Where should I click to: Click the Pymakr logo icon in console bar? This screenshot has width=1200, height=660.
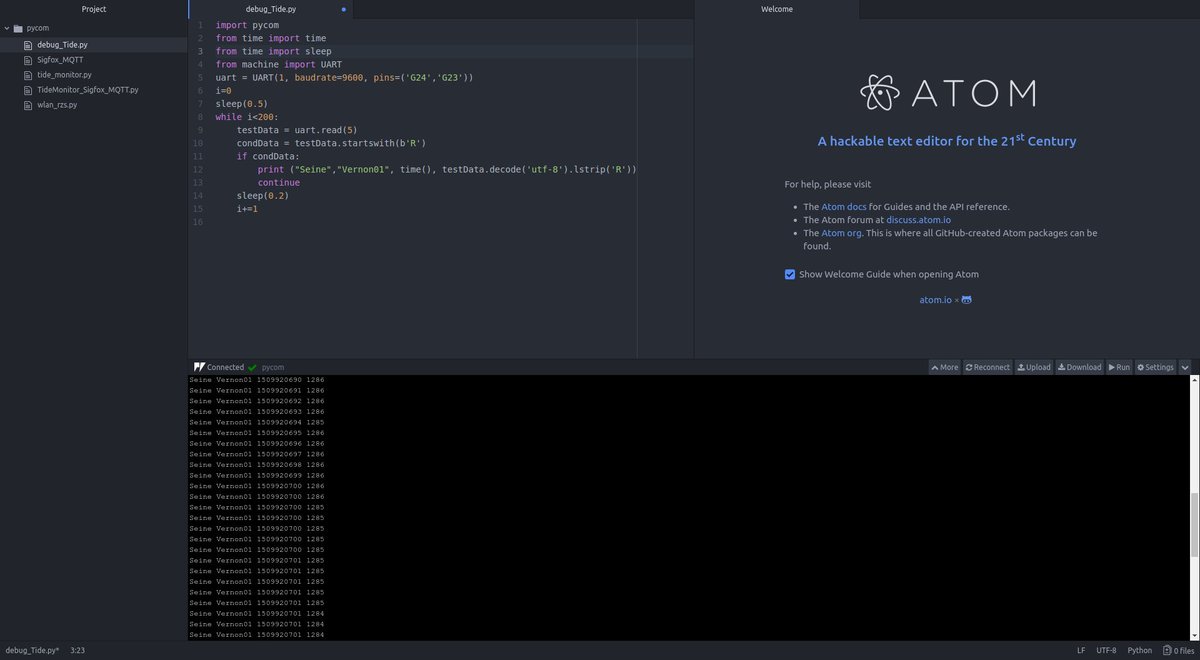(x=199, y=367)
